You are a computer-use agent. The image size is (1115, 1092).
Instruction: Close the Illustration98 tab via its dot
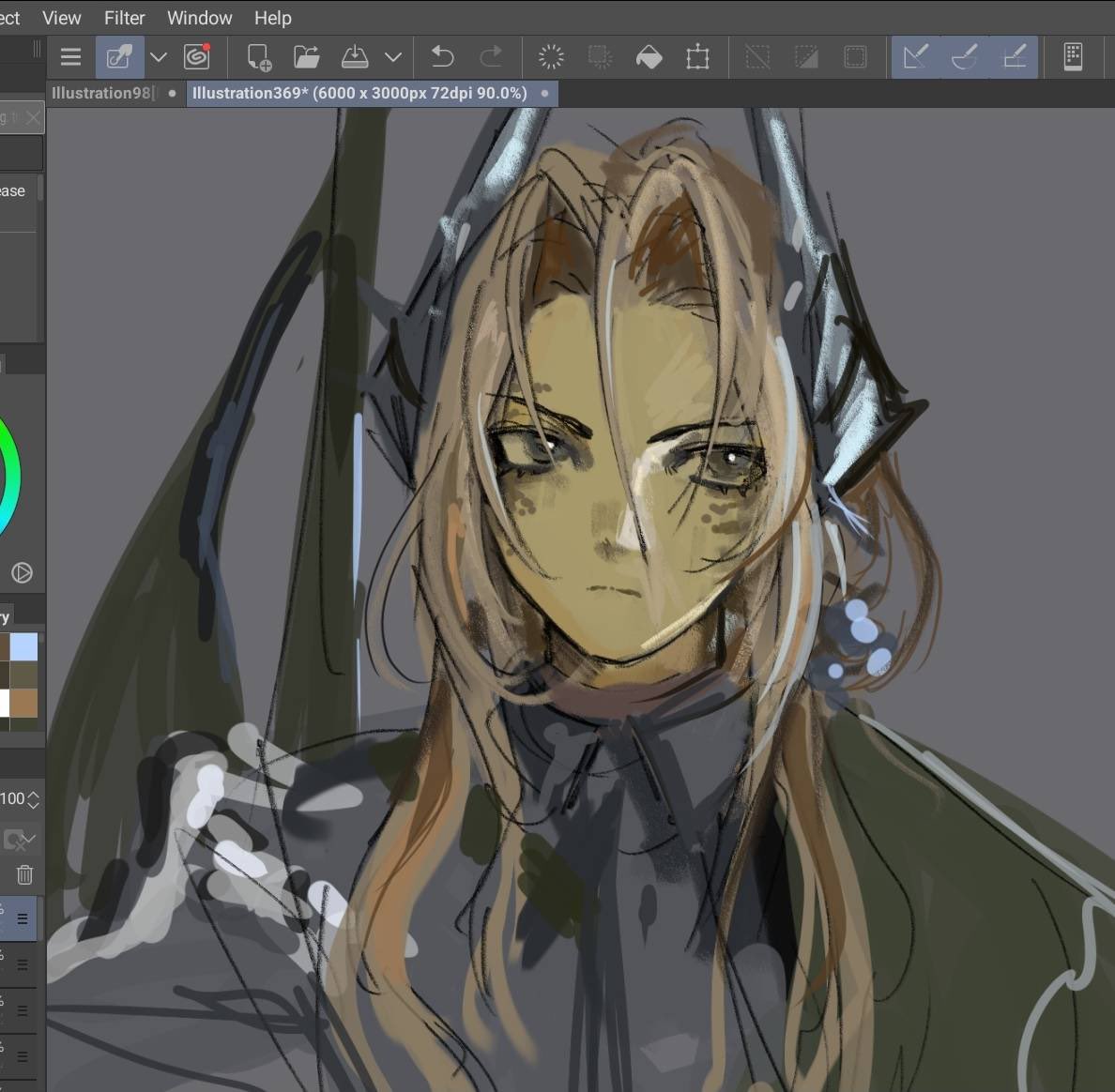click(x=172, y=93)
